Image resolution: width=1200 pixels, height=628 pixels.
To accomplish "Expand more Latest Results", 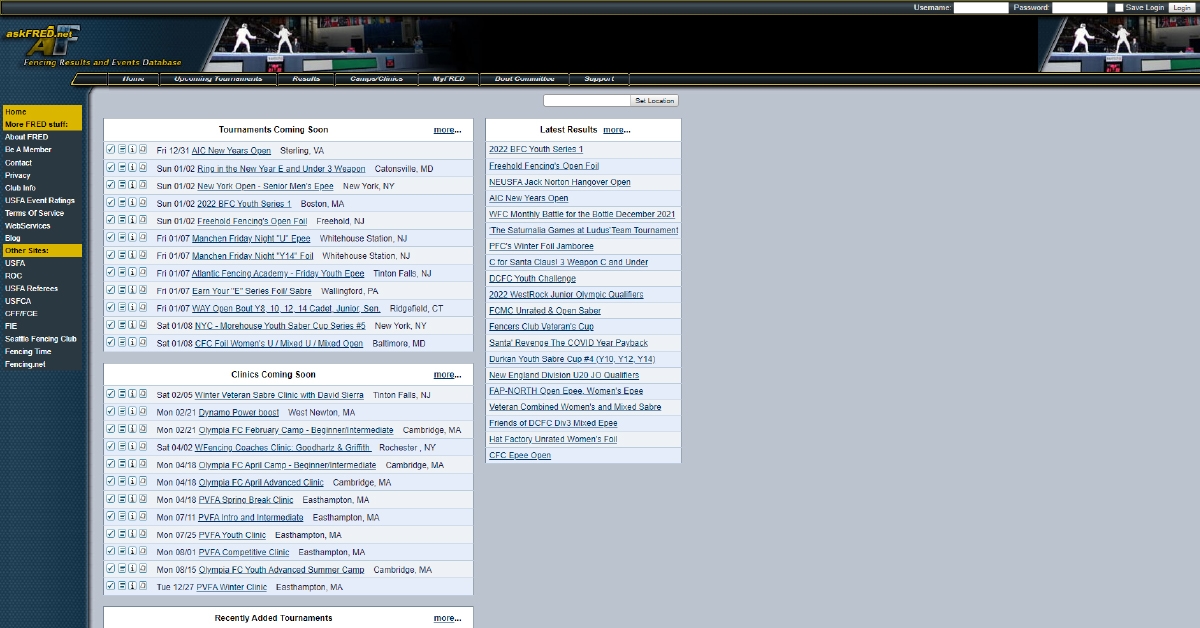I will [x=616, y=130].
